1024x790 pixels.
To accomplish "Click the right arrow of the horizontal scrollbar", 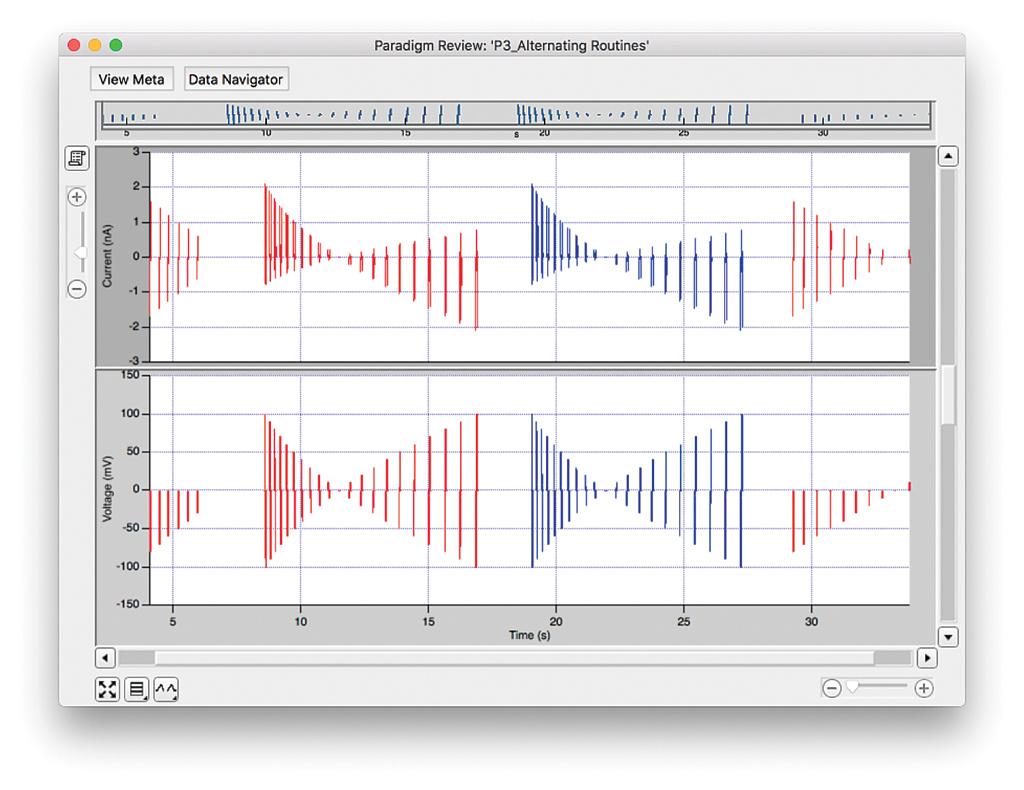I will click(927, 658).
